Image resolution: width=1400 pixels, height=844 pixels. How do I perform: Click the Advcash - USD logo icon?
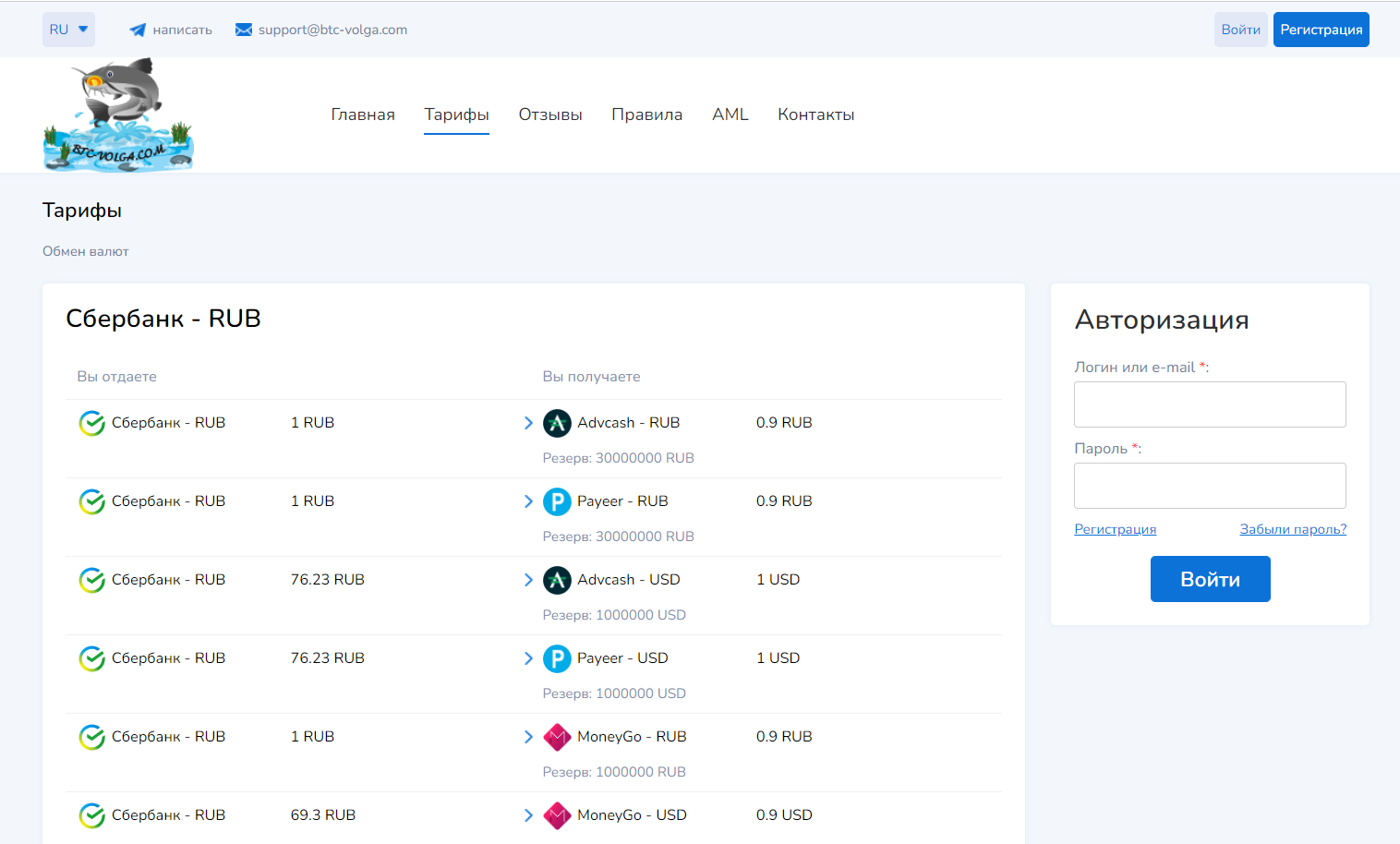point(557,580)
